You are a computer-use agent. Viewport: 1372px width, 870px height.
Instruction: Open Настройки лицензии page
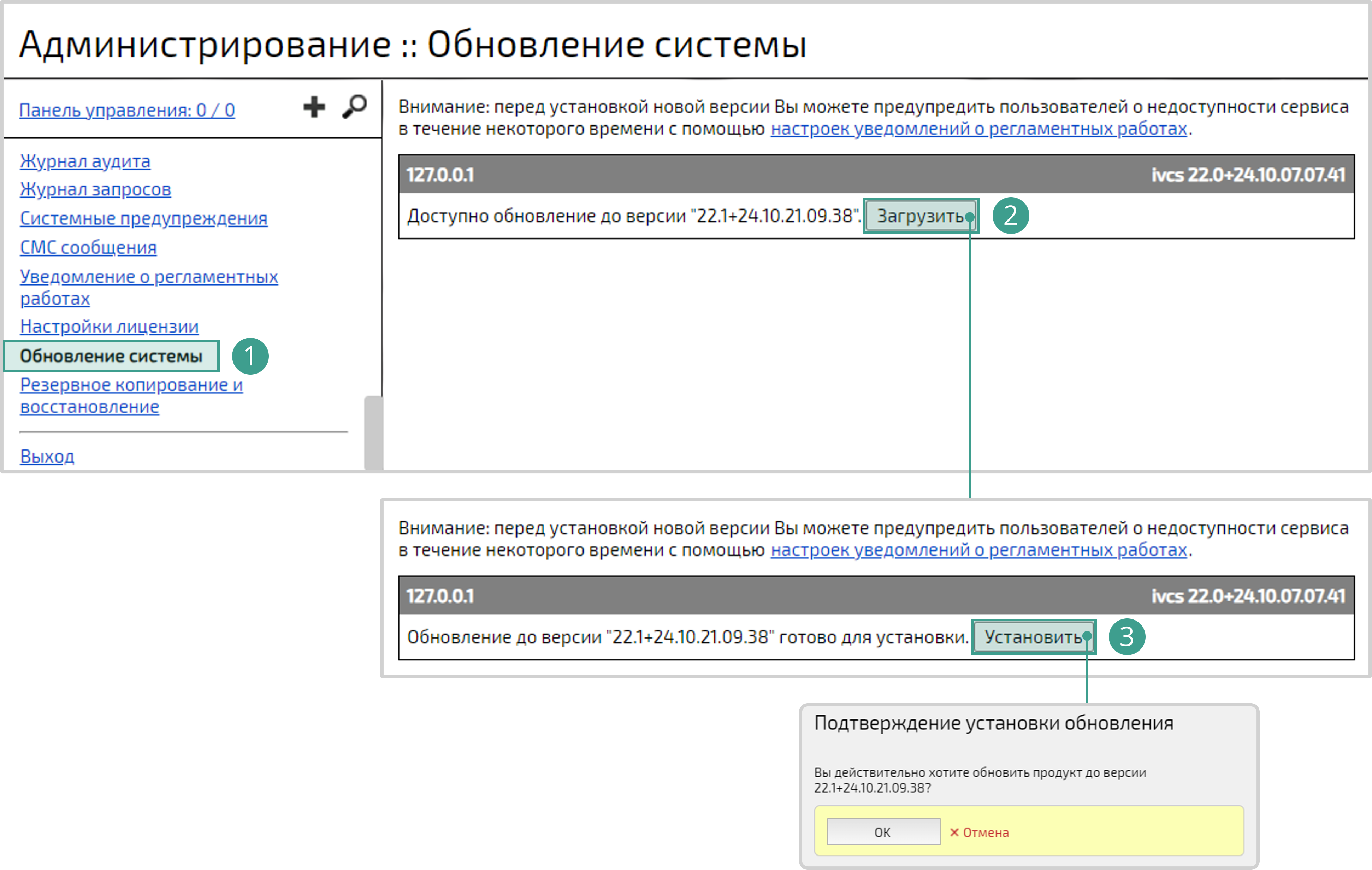click(110, 326)
